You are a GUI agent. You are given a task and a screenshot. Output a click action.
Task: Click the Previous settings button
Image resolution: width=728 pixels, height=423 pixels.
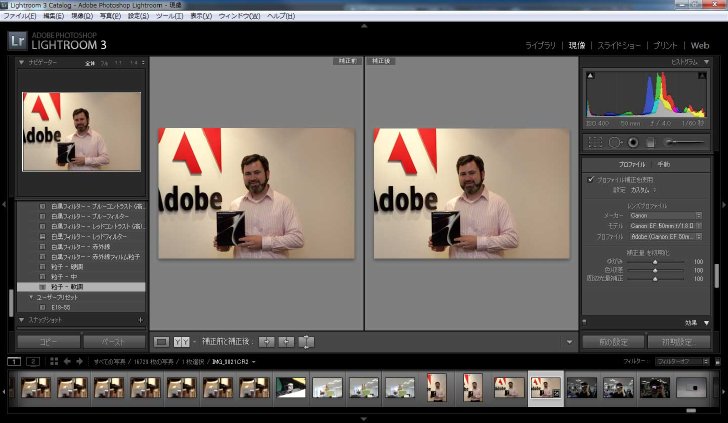(613, 342)
